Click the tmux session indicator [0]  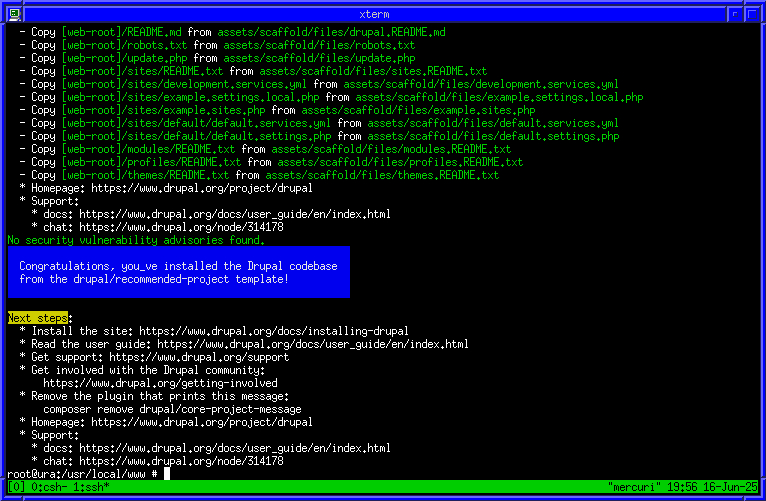(x=16, y=487)
